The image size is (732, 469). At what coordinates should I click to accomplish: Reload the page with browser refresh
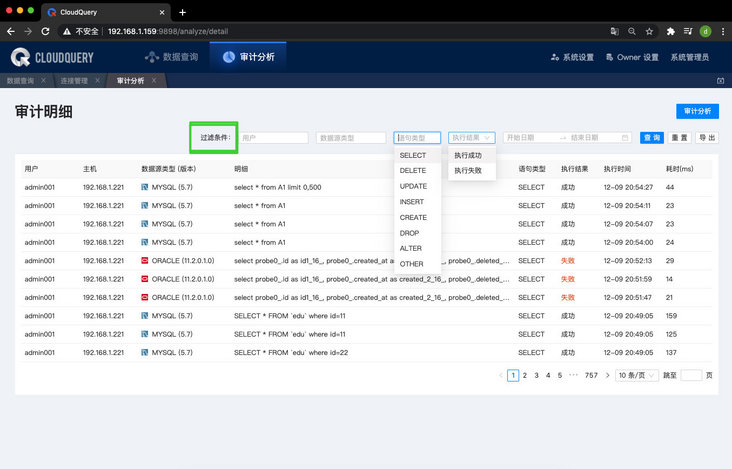pos(45,31)
